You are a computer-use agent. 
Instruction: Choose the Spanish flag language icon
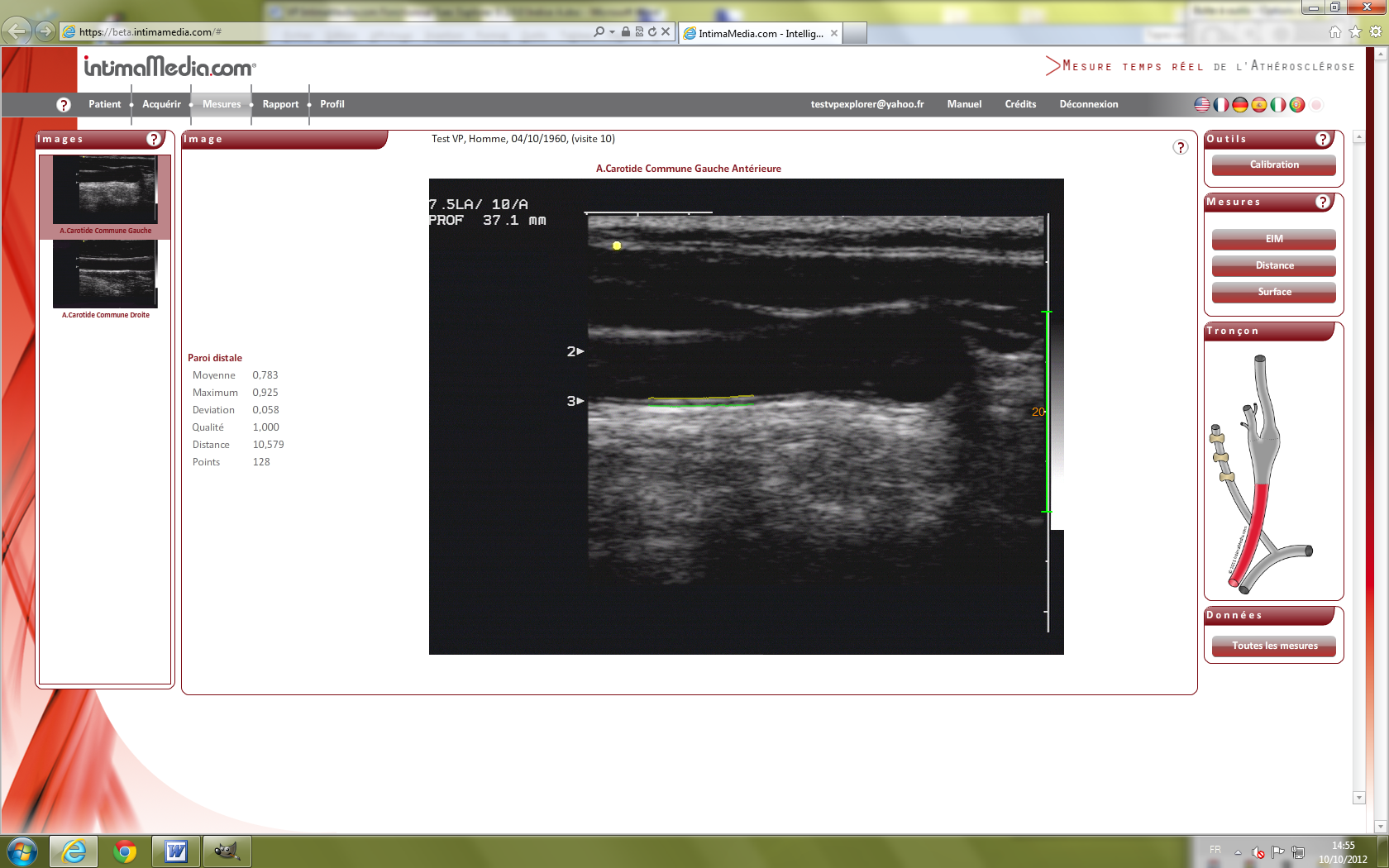point(1258,105)
